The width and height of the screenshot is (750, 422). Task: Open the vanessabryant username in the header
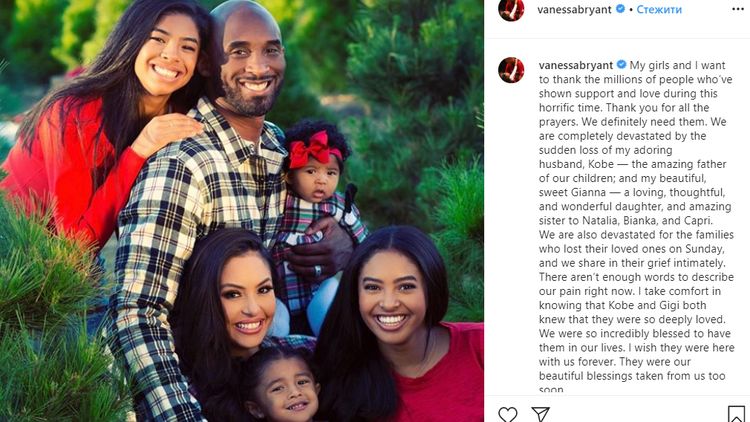click(574, 9)
